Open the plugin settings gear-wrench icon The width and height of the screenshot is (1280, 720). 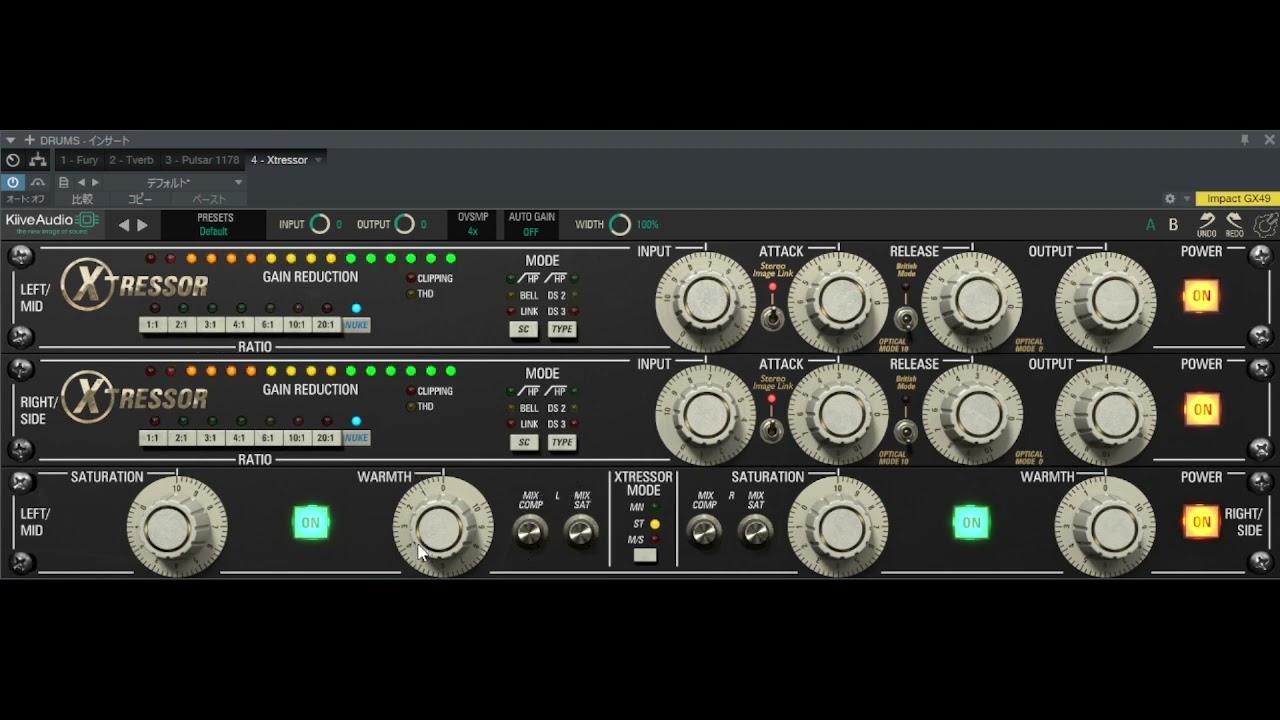tap(1265, 224)
